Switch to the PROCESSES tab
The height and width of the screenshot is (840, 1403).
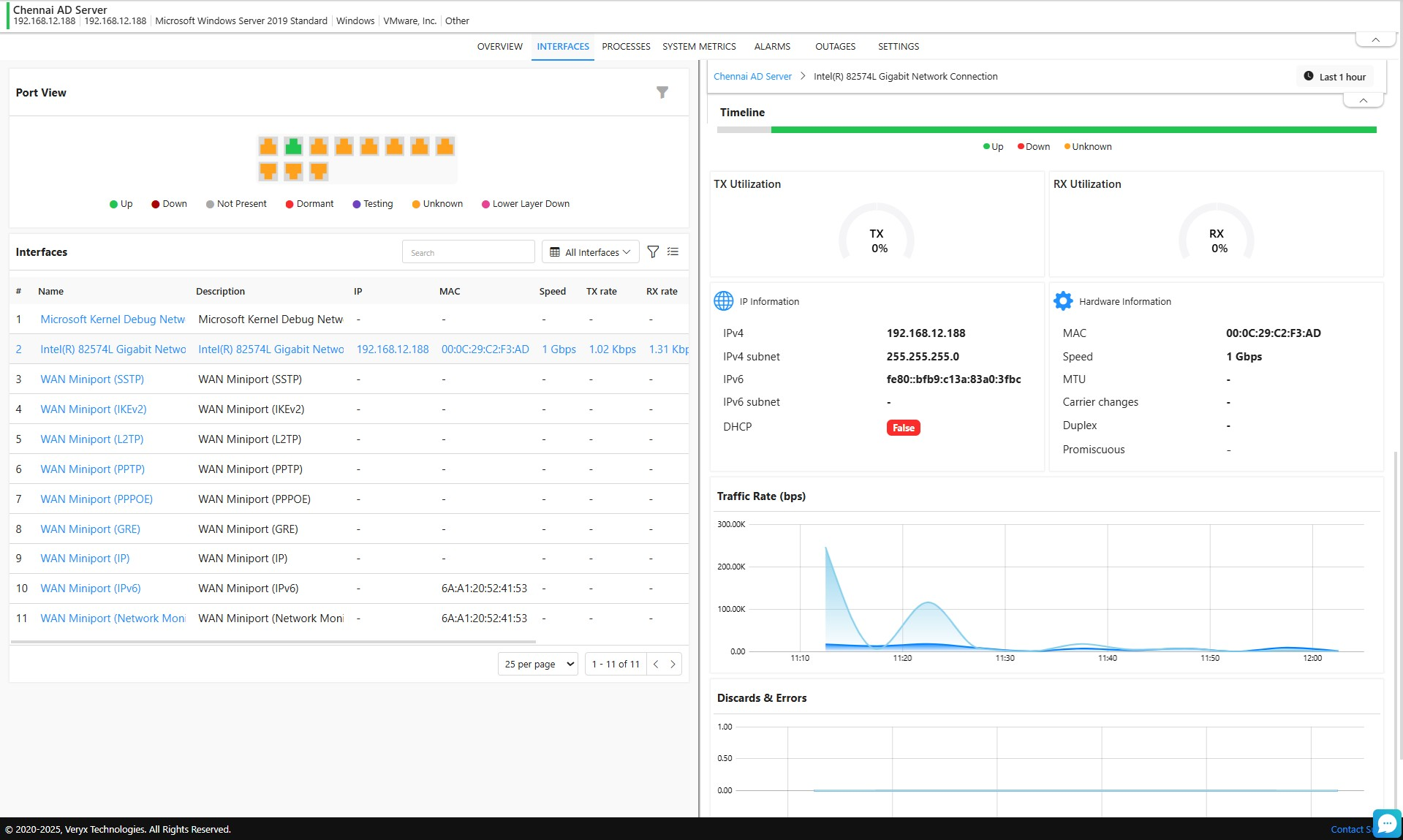[x=626, y=47]
